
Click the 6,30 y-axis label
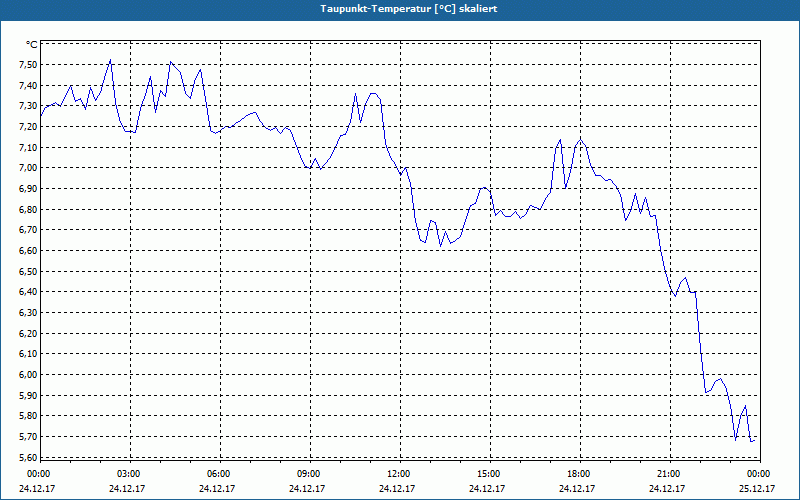pyautogui.click(x=28, y=313)
